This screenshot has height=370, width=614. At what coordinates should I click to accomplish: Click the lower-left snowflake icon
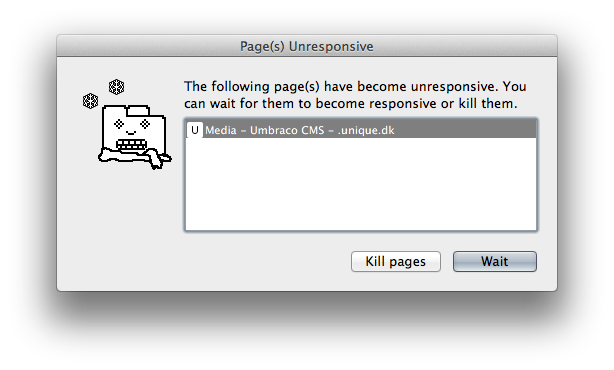point(90,101)
